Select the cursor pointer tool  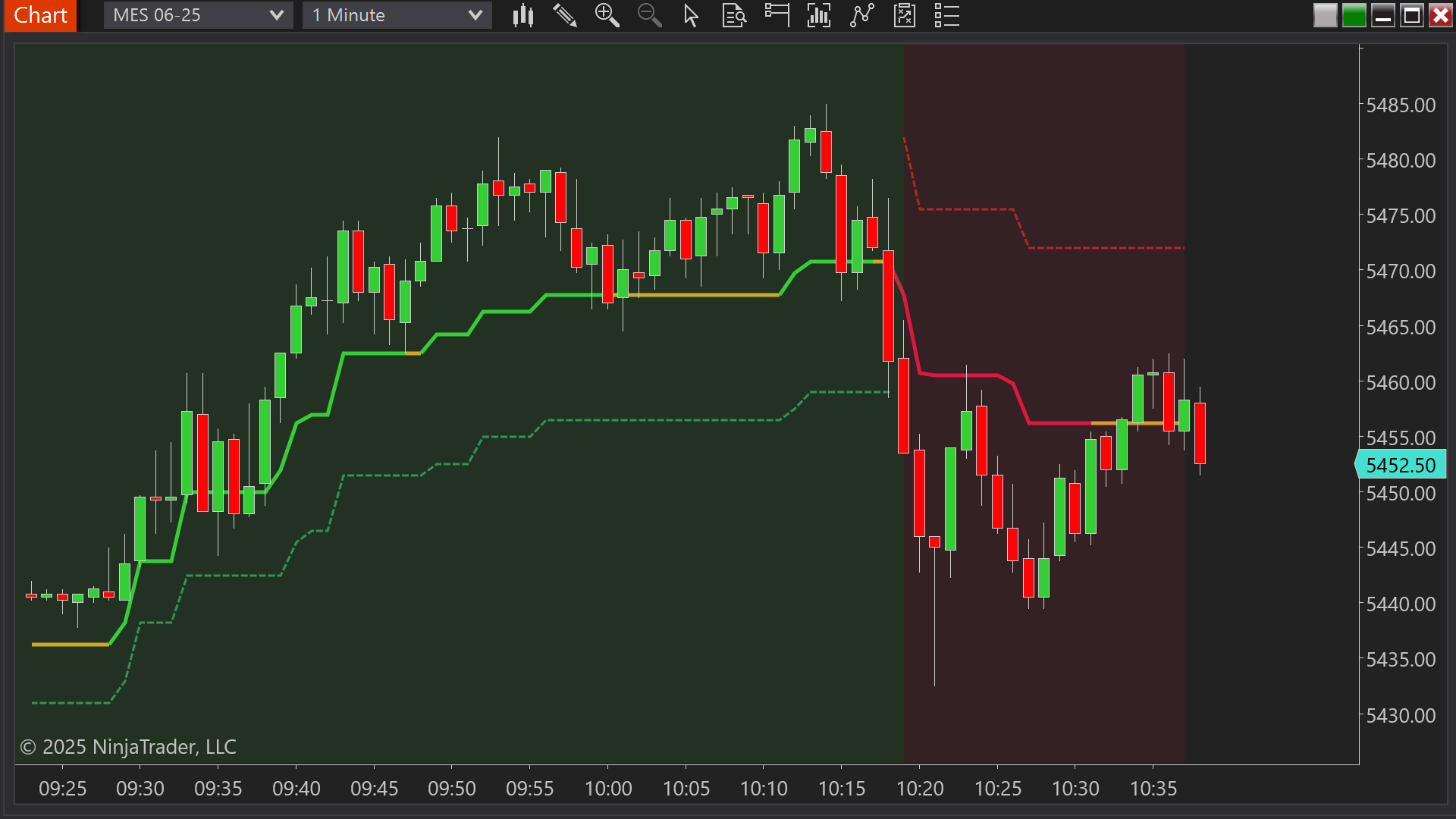tap(691, 15)
